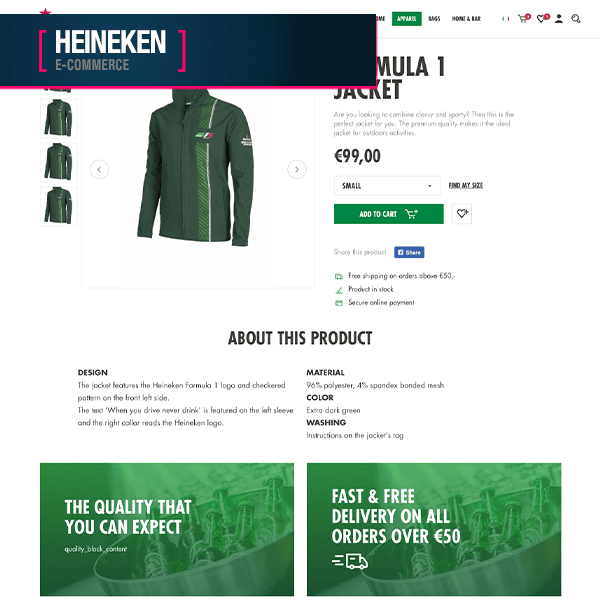Open the search magnifier icon
Image resolution: width=600 pixels, height=600 pixels.
(x=576, y=19)
